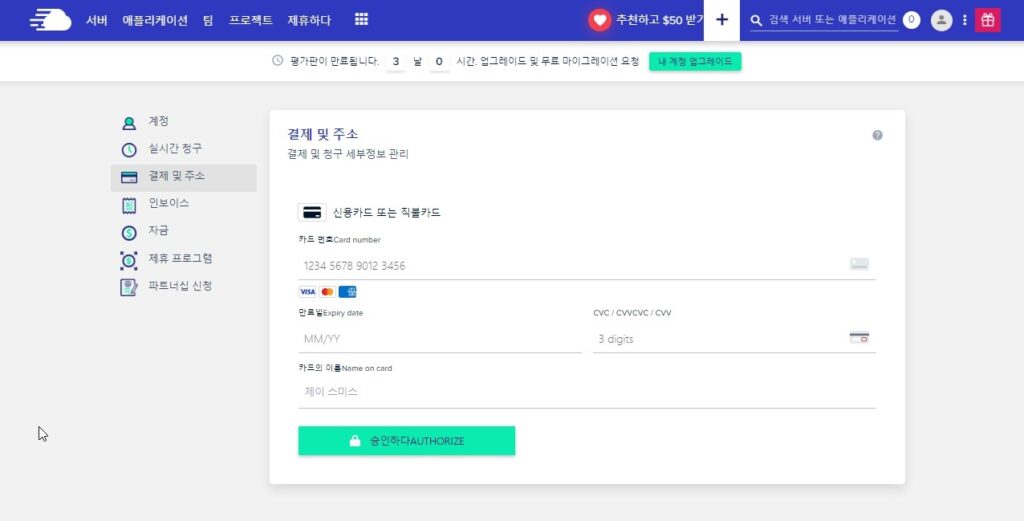Viewport: 1024px width, 521px height.
Task: Open the 서버 menu
Action: (x=97, y=20)
